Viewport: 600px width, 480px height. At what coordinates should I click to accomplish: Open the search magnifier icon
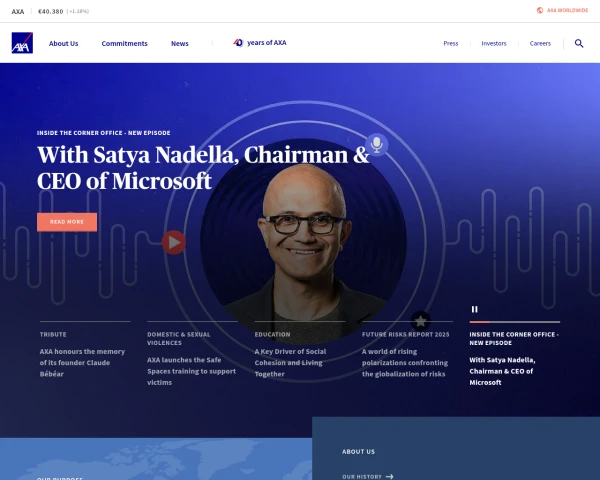point(579,43)
